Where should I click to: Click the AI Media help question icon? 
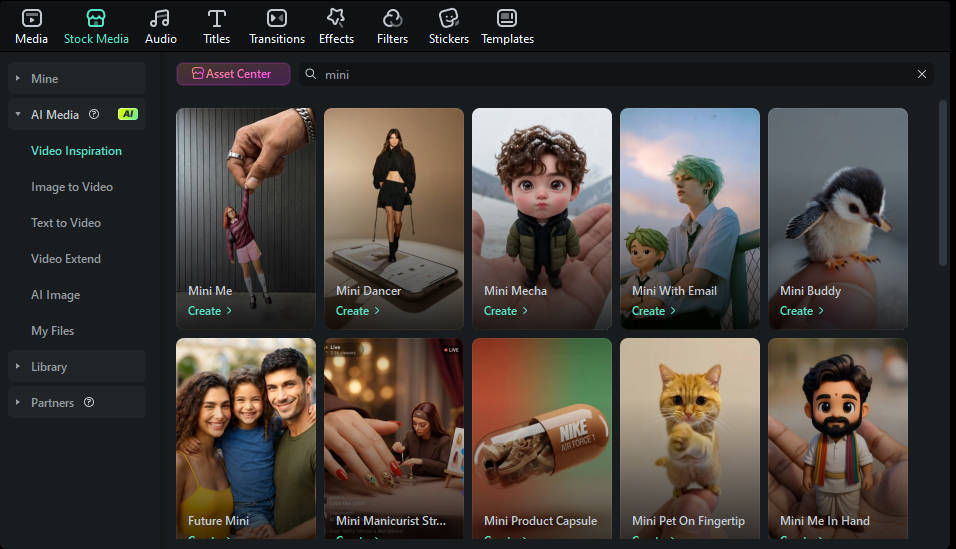point(94,114)
